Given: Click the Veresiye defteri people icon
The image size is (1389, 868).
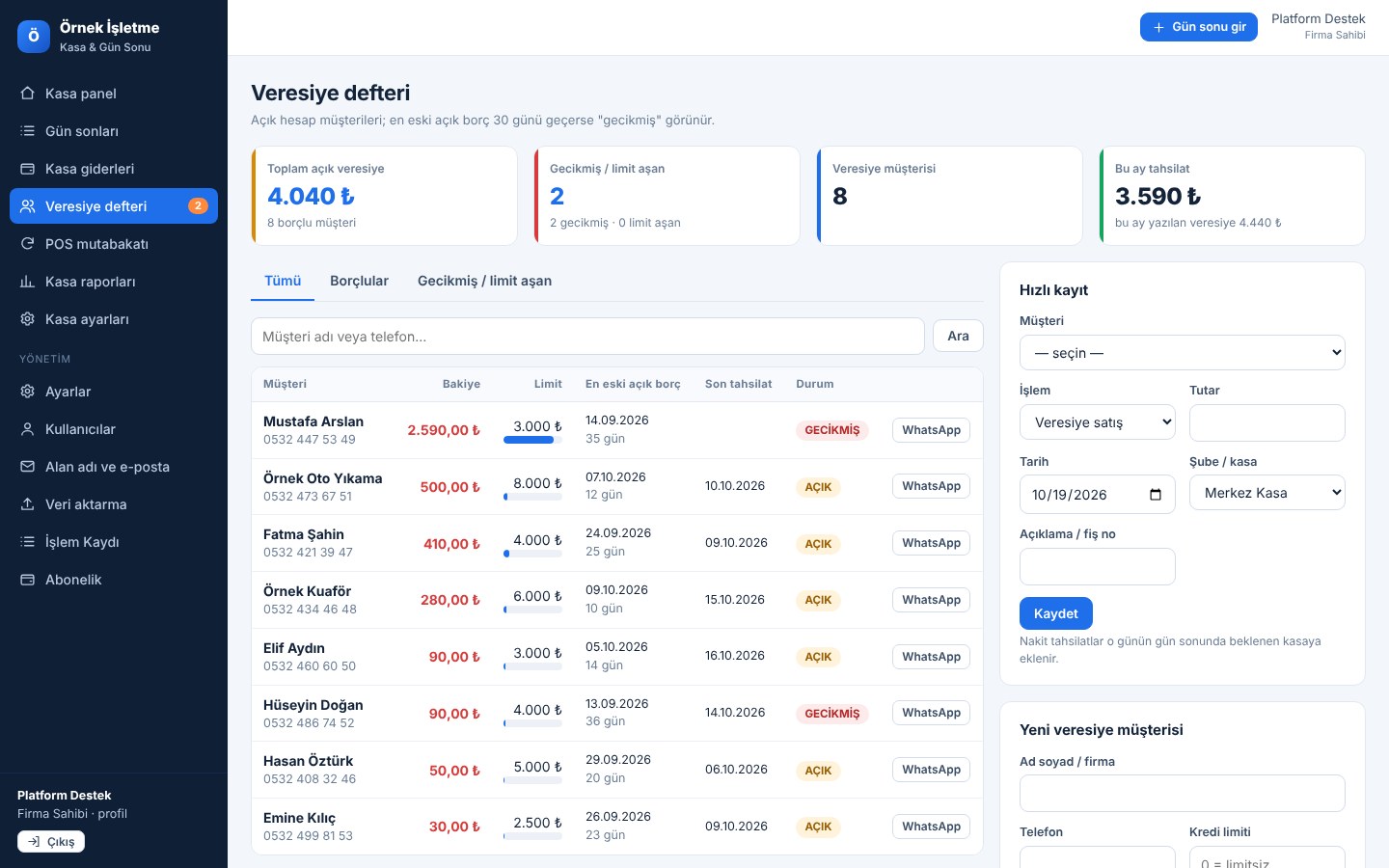Looking at the screenshot, I should (28, 206).
